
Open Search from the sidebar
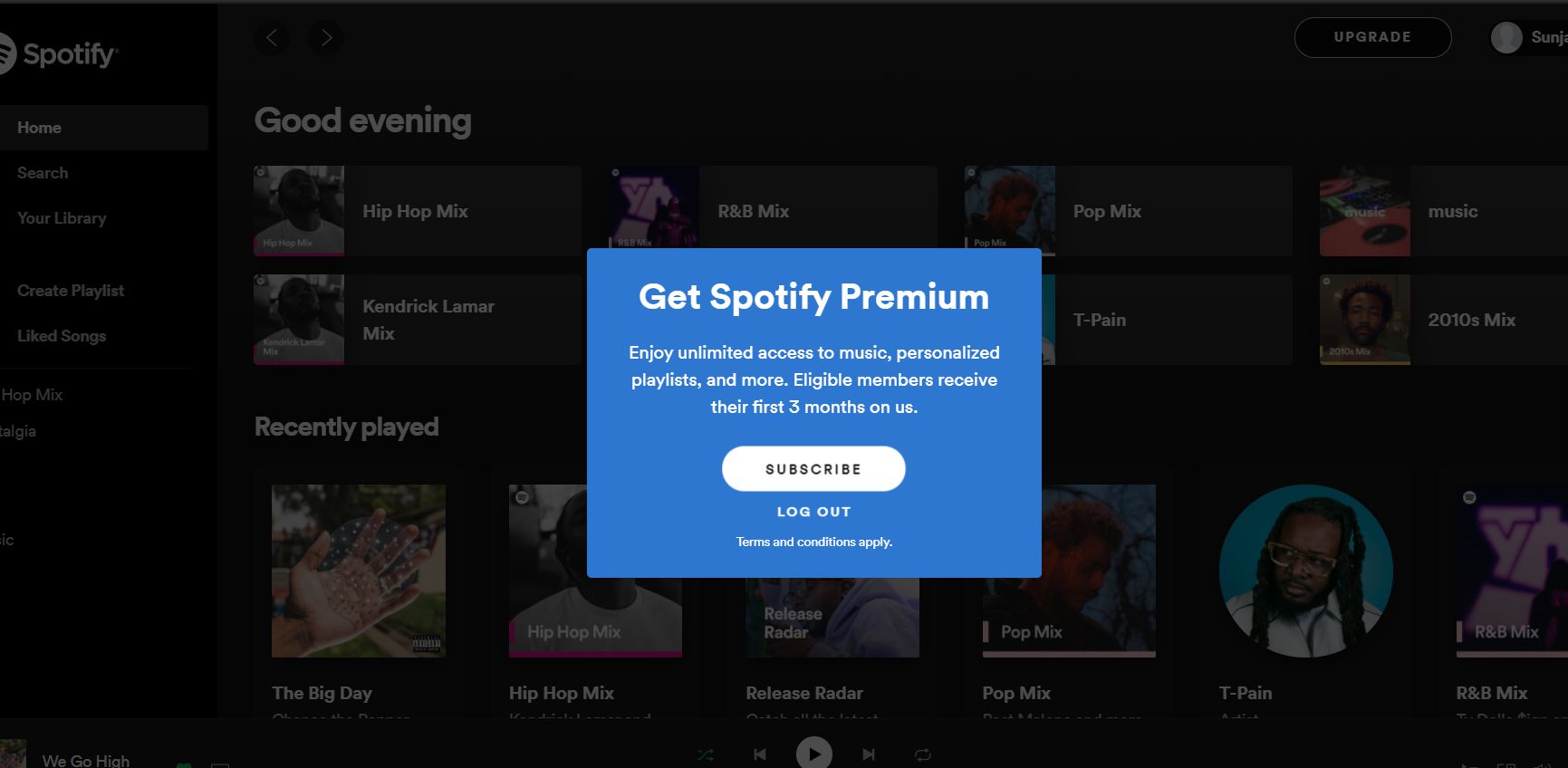click(43, 173)
